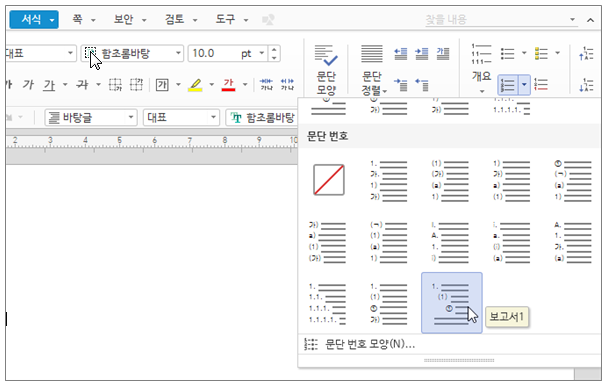Image resolution: width=606 pixels, height=388 pixels.
Task: Select the '1. 가. 1) 가)' numbering thumbnail
Action: (388, 180)
